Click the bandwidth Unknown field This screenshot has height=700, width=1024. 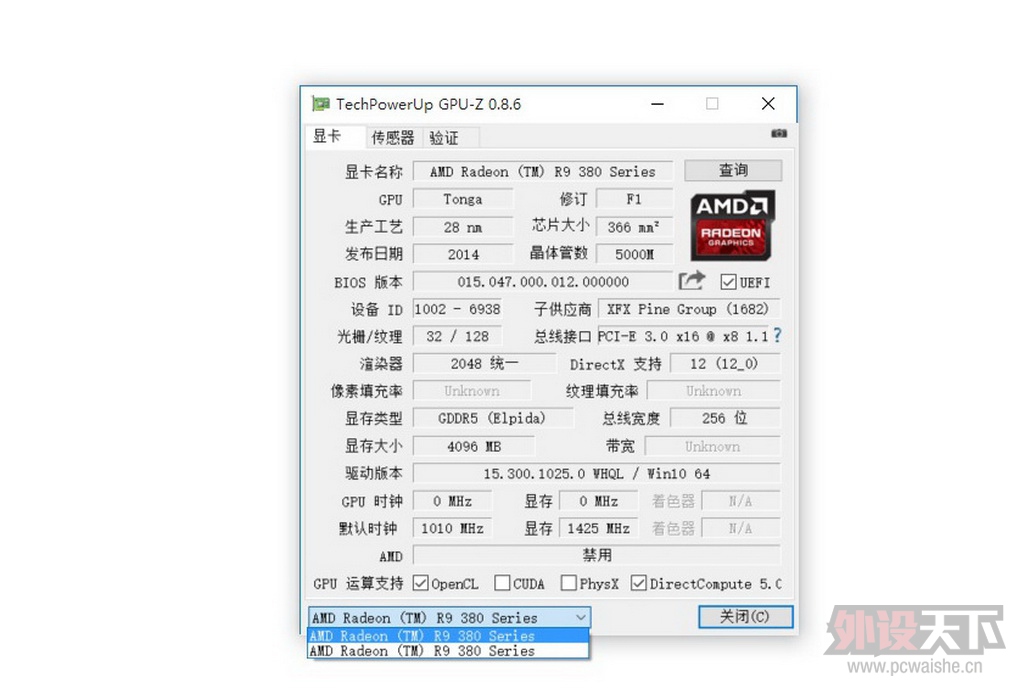click(712, 446)
